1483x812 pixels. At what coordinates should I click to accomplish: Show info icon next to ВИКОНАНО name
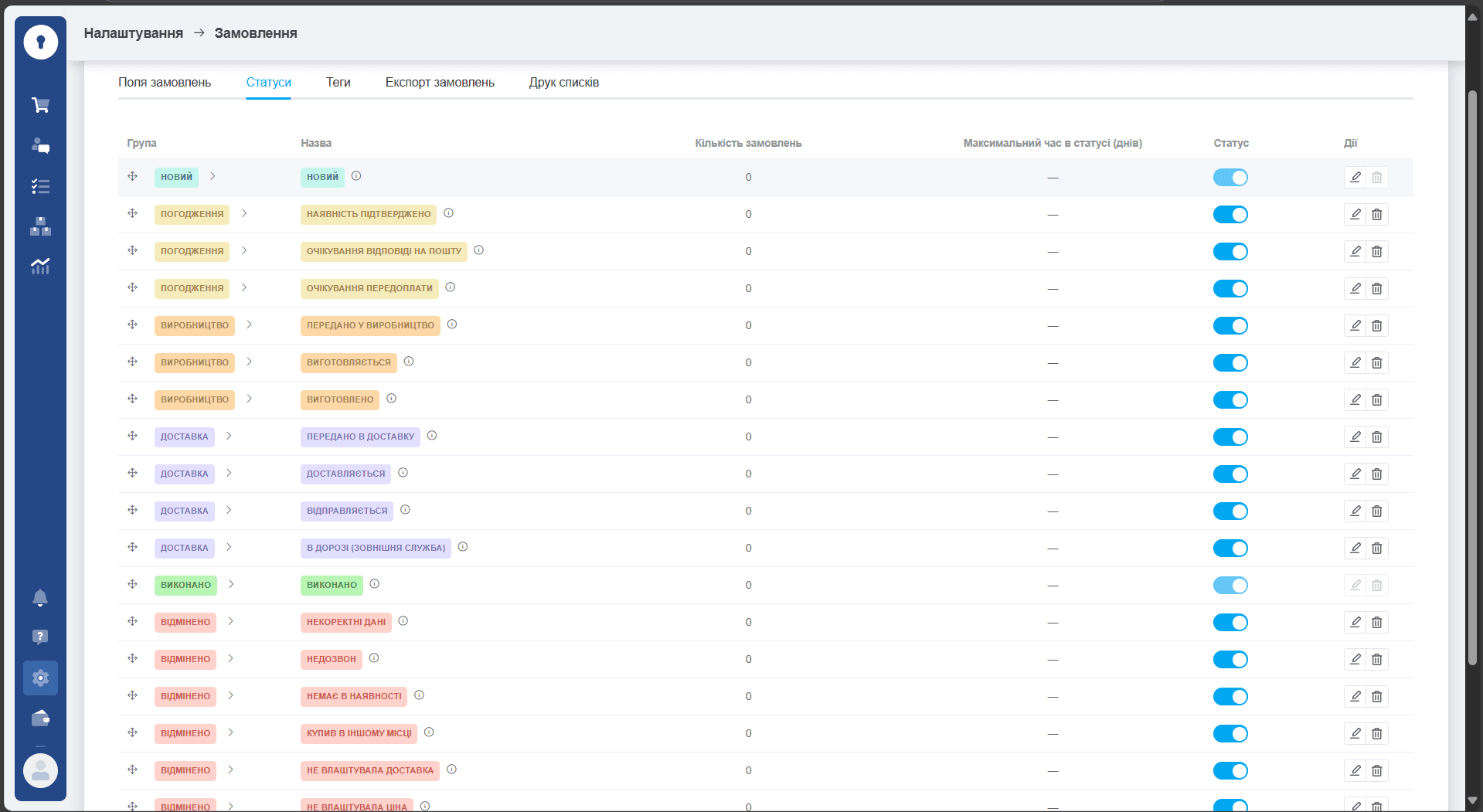374,584
